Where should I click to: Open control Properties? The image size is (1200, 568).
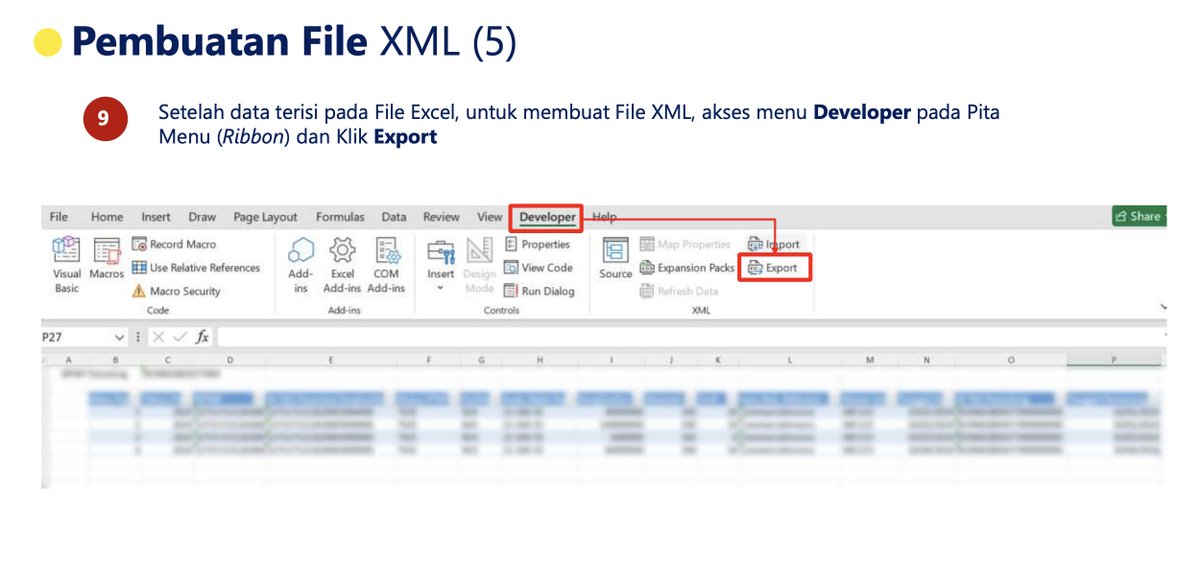click(x=537, y=244)
